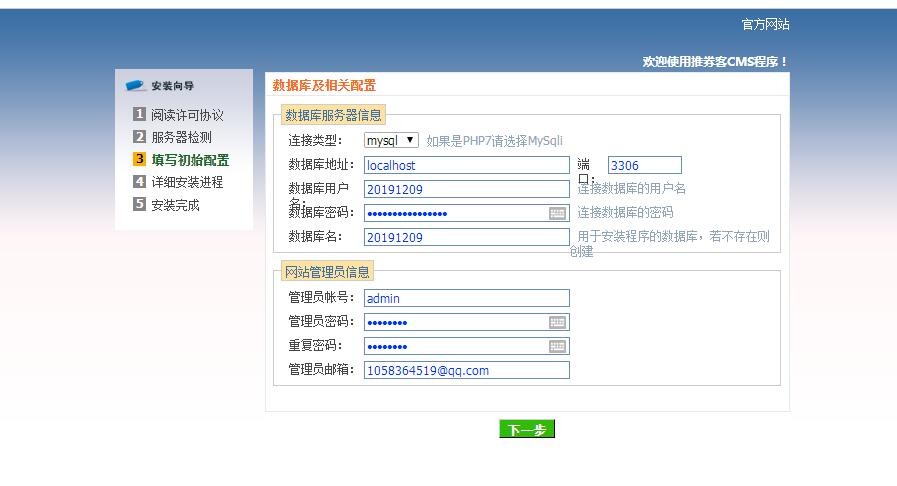Image resolution: width=897 pixels, height=486 pixels.
Task: Select step 5 安装完成
Action: [175, 205]
